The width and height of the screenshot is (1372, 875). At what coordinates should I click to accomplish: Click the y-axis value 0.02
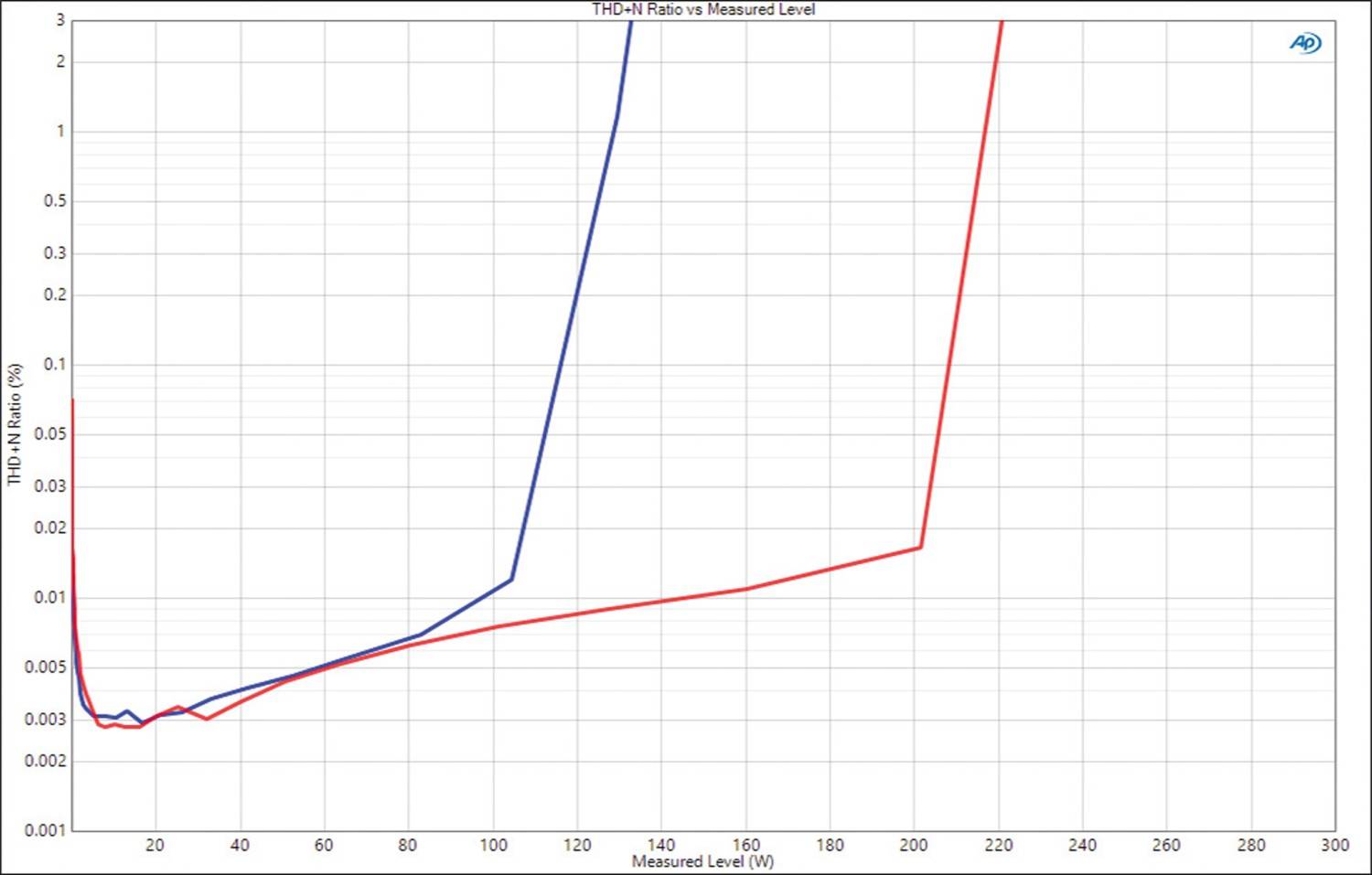click(51, 528)
